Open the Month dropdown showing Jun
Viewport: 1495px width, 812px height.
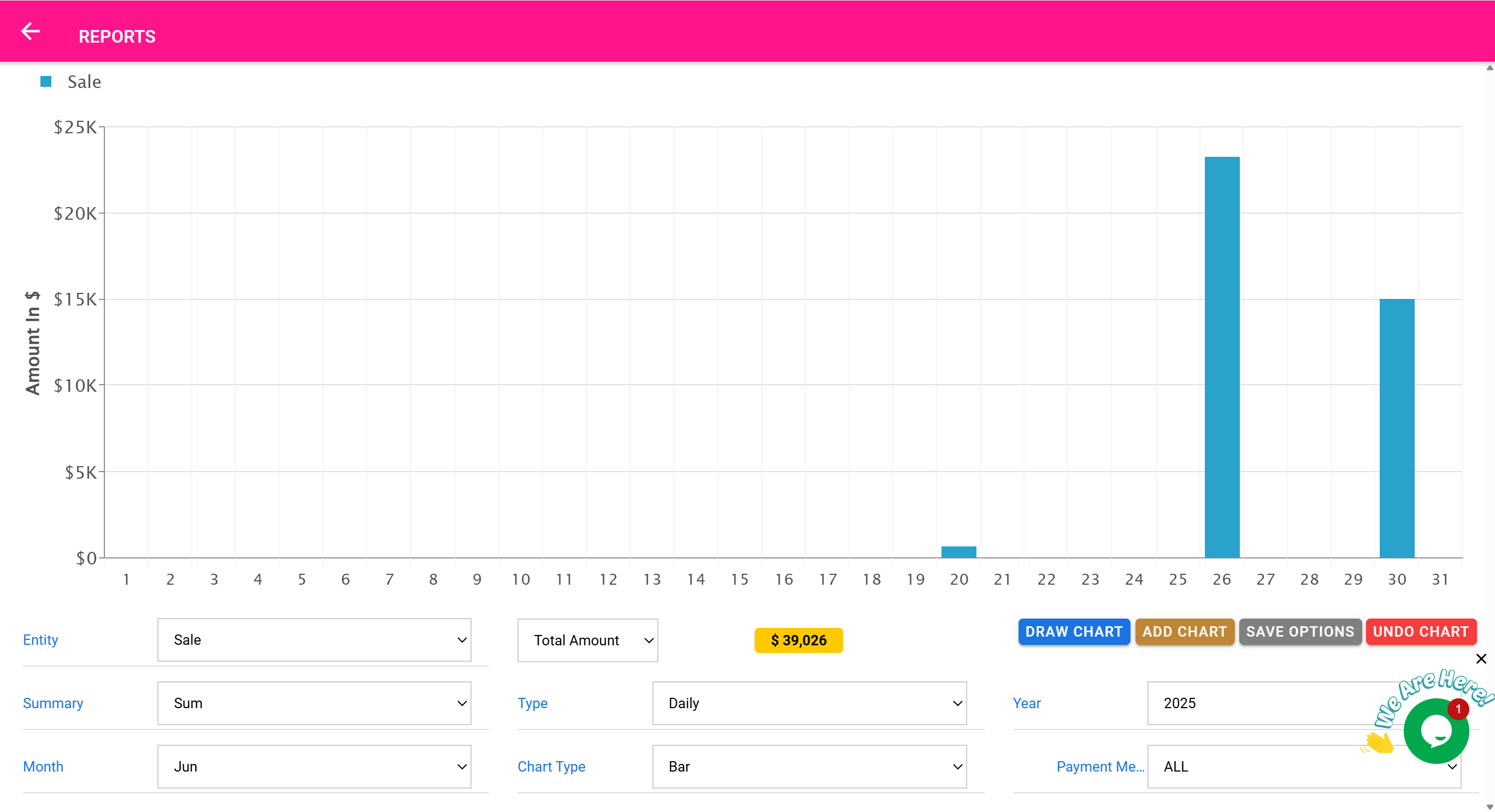pos(314,766)
